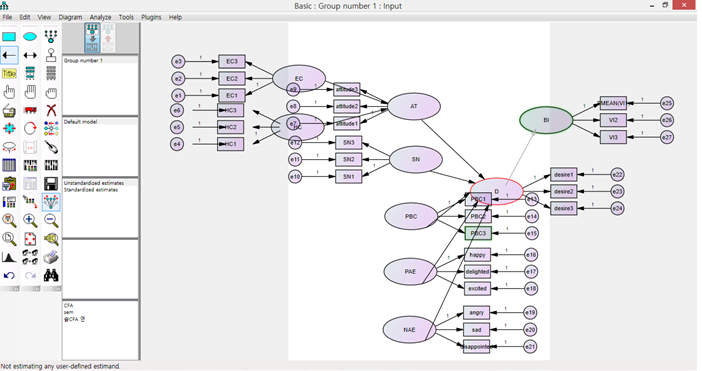Open the Tools menu
Screen dimensions: 702x371
[126, 17]
